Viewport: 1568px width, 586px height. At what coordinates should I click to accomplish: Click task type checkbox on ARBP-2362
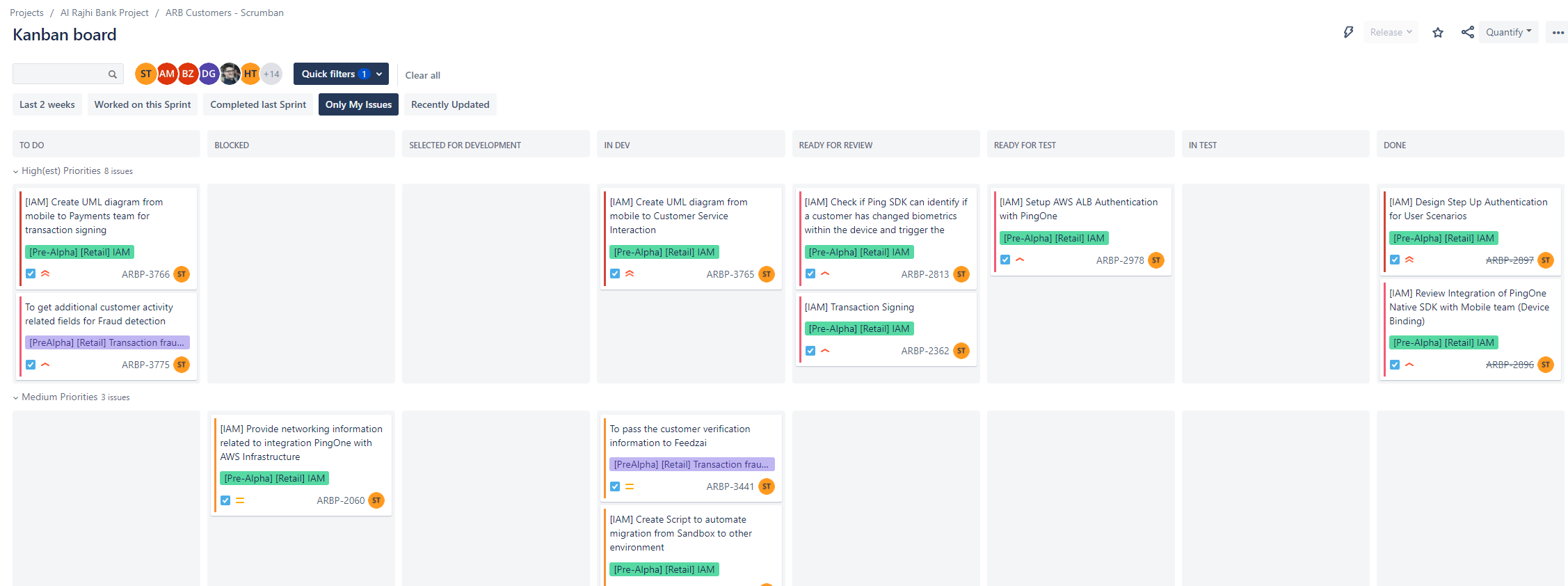click(810, 351)
